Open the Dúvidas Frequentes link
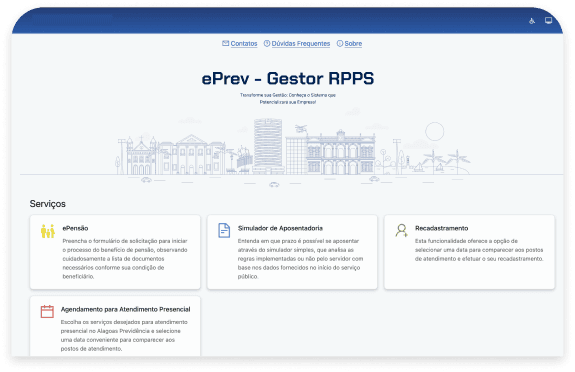This screenshot has height=372, width=575. click(x=301, y=44)
